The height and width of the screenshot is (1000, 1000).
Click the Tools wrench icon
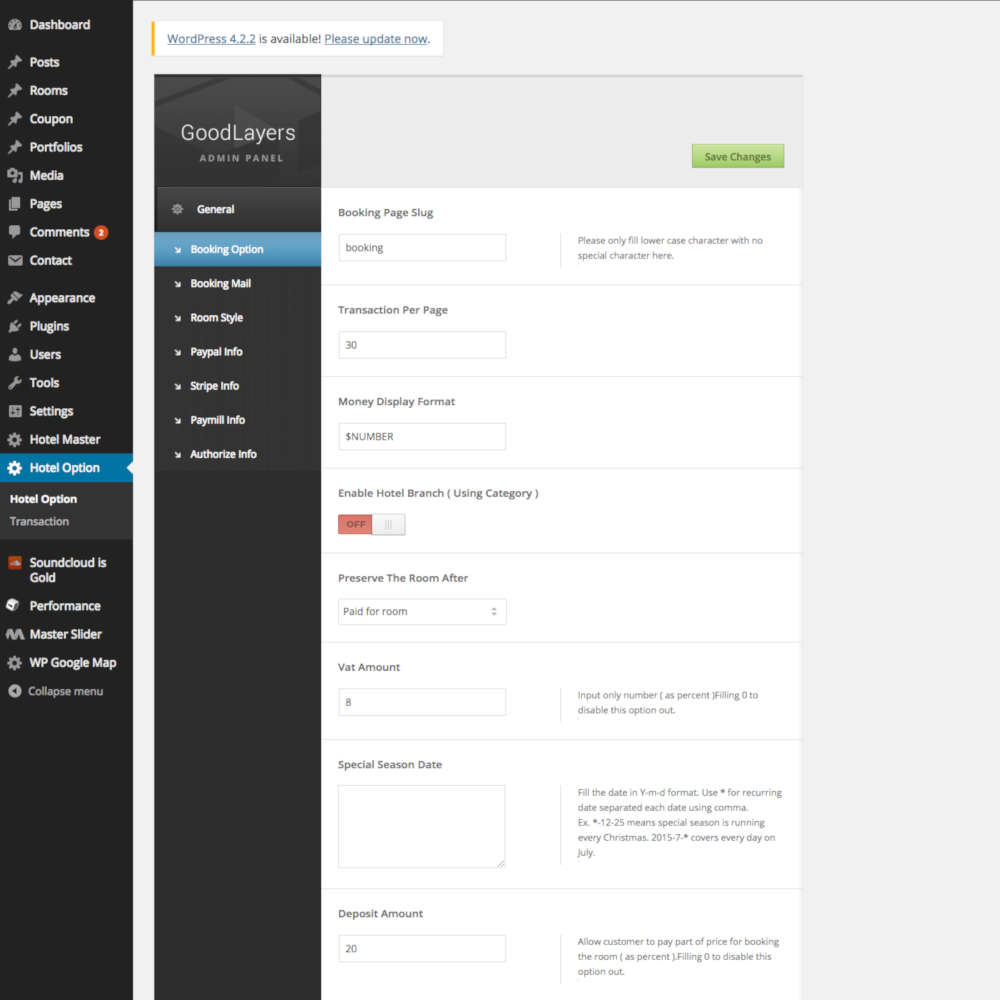point(15,383)
